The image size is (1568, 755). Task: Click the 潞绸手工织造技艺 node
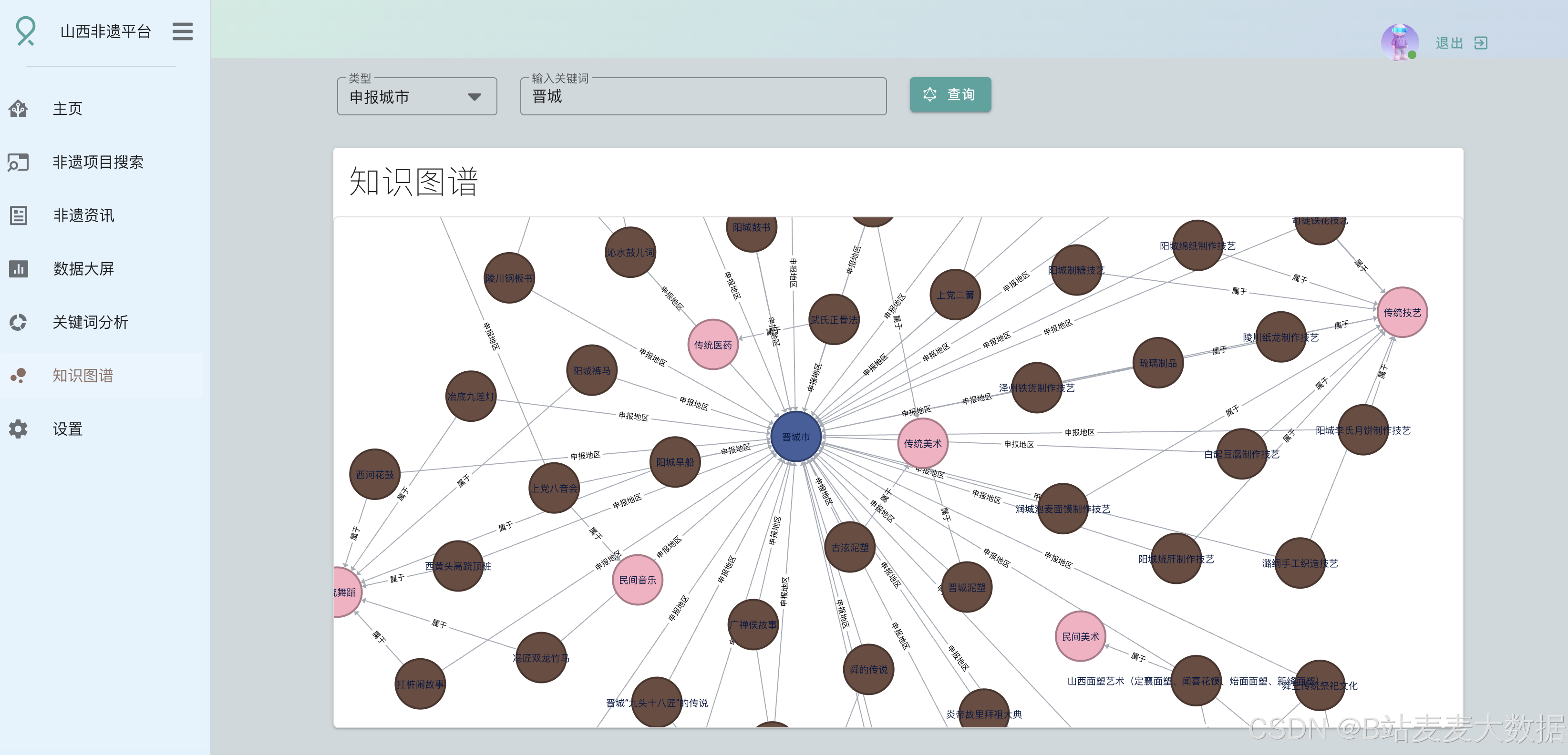click(1300, 563)
